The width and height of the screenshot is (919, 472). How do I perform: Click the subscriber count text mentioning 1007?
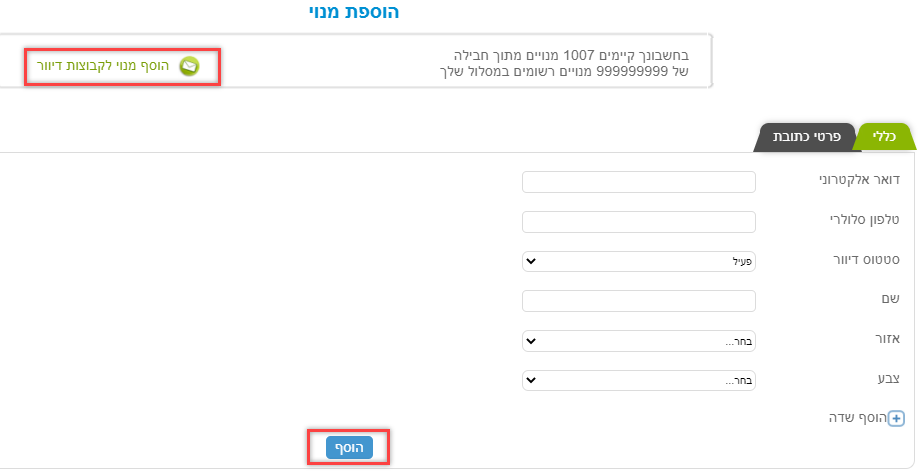click(x=564, y=63)
